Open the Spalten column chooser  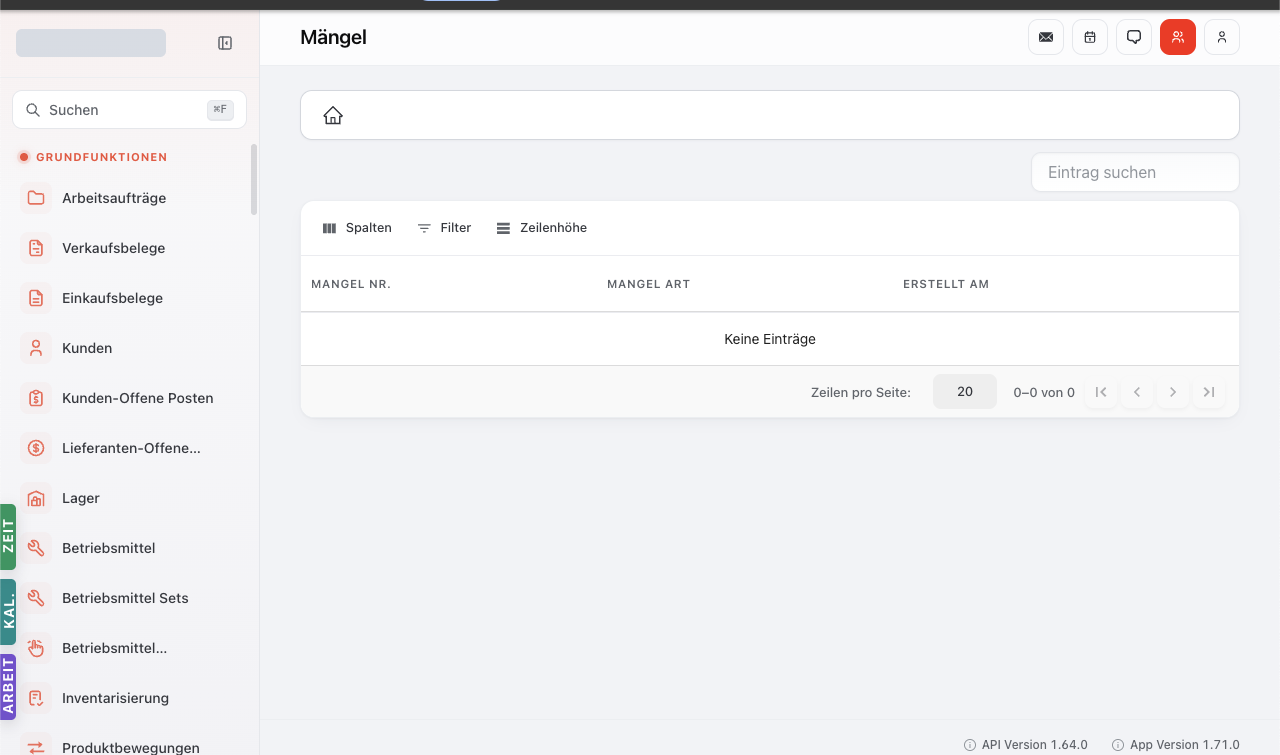point(357,228)
